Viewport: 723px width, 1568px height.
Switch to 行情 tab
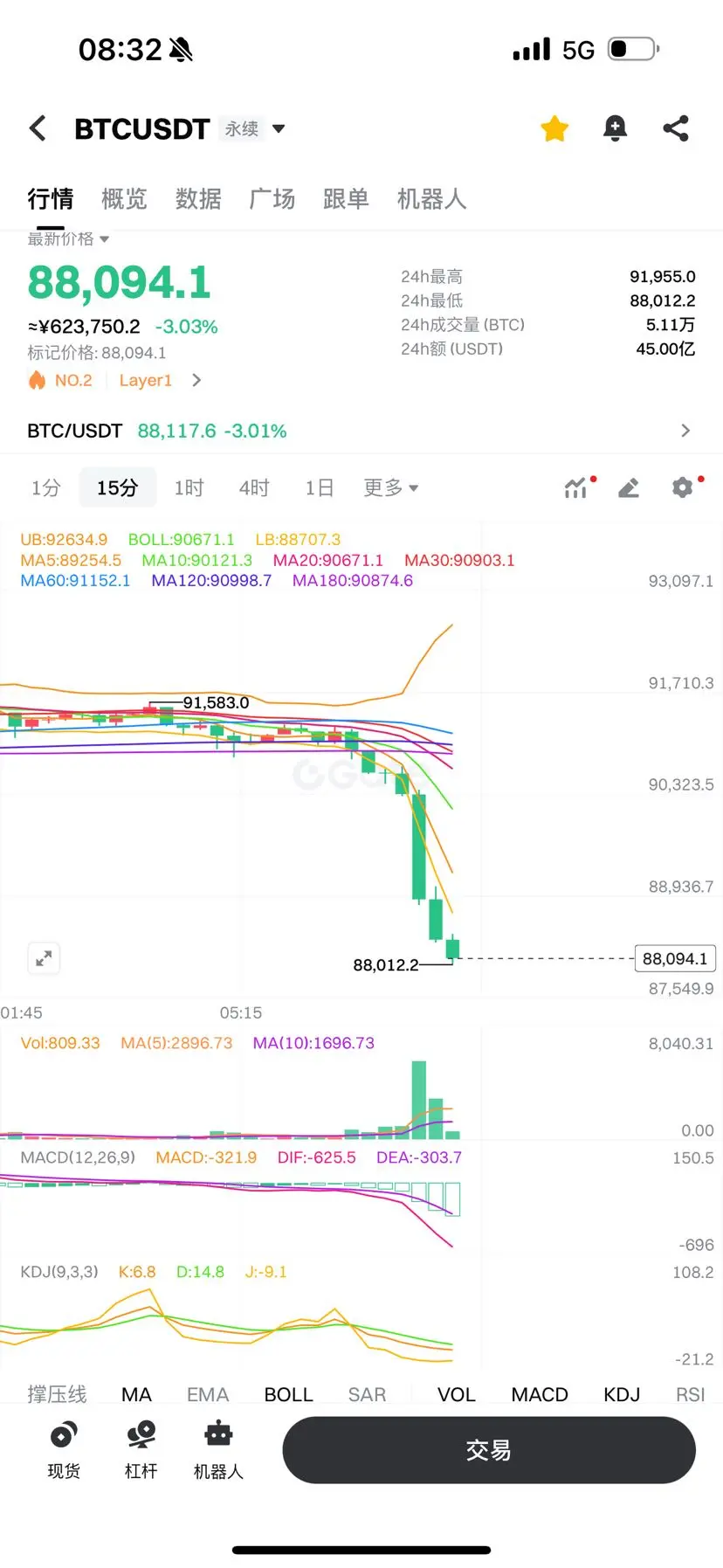(x=51, y=199)
